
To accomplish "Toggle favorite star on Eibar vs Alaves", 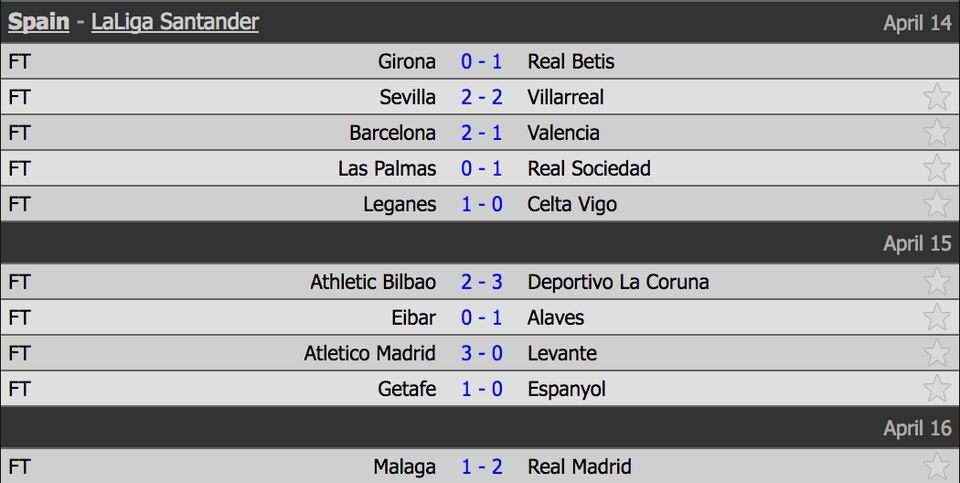I will pos(937,317).
